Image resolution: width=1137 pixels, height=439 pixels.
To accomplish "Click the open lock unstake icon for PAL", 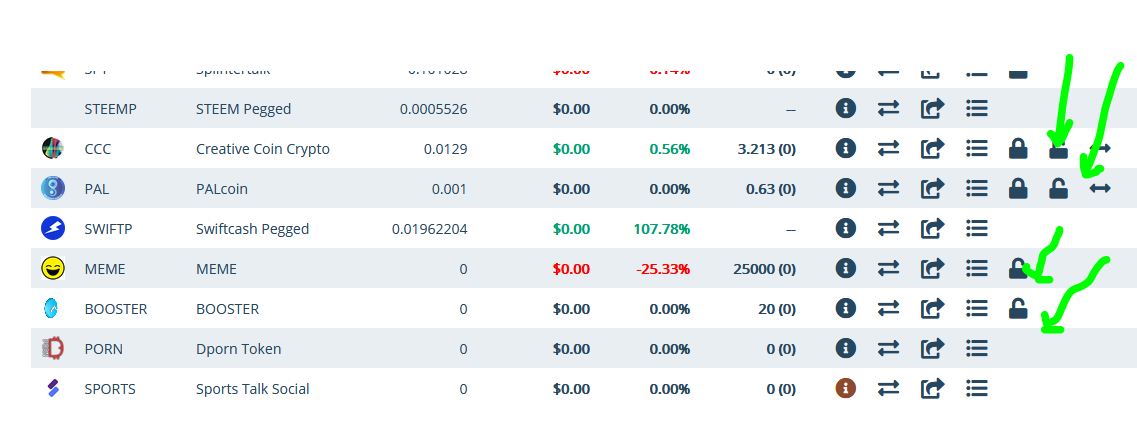I will [x=1058, y=188].
